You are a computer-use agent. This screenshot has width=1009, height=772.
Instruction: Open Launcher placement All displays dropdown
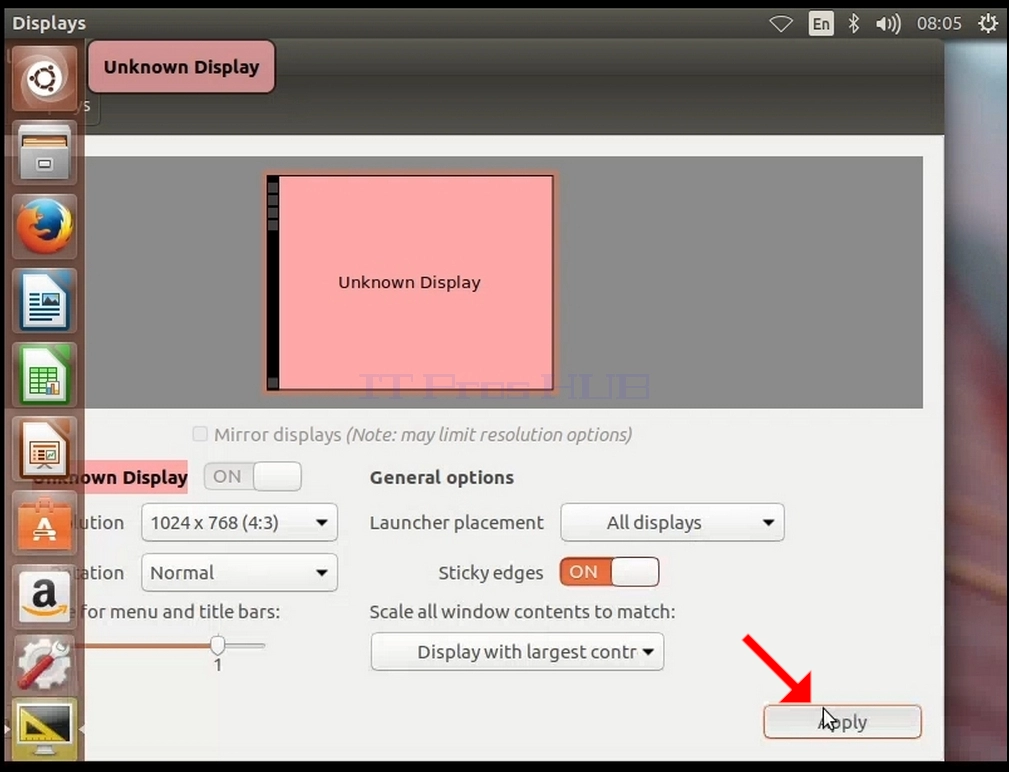(672, 522)
